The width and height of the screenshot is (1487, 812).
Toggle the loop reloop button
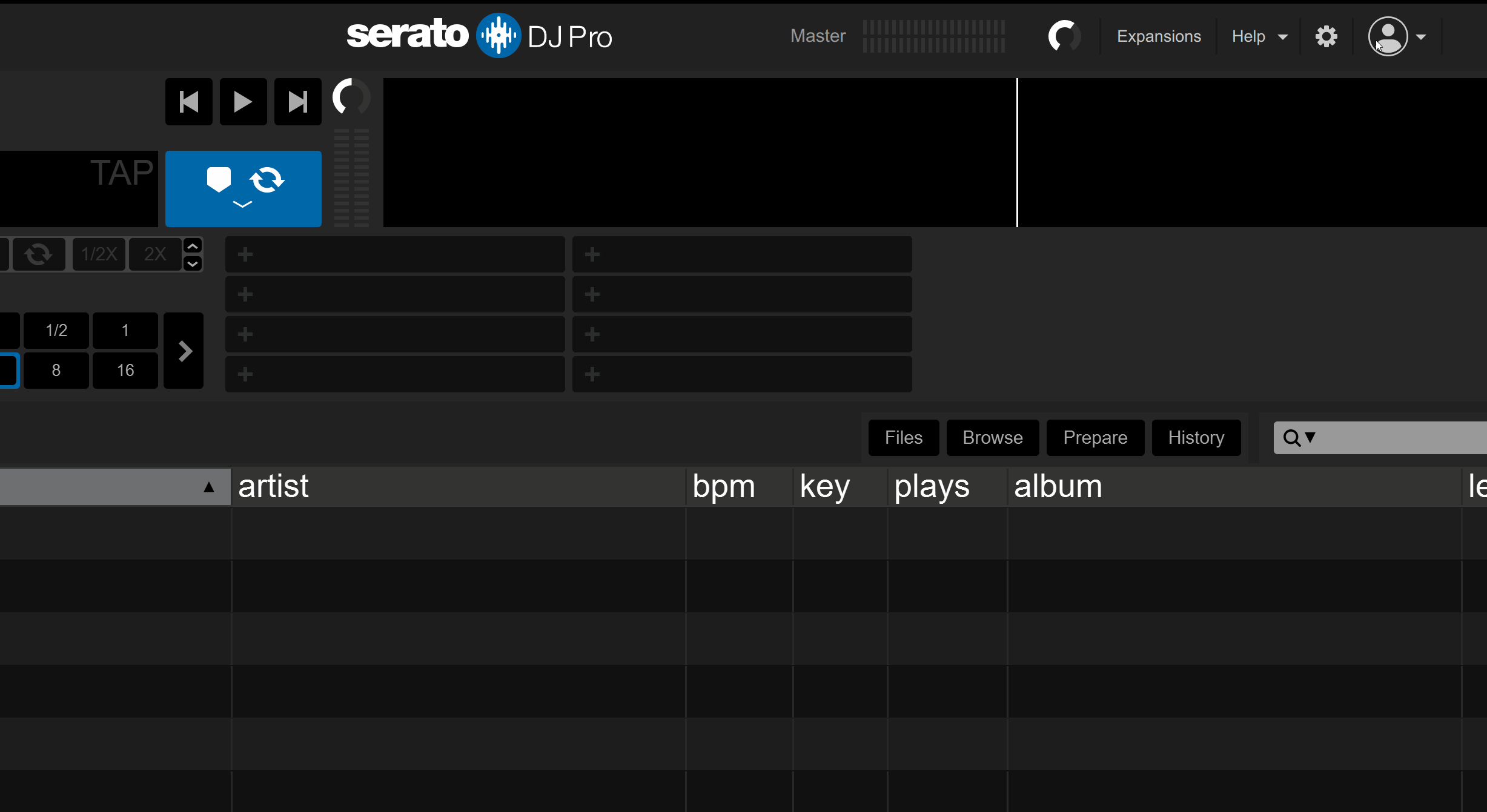(x=39, y=254)
